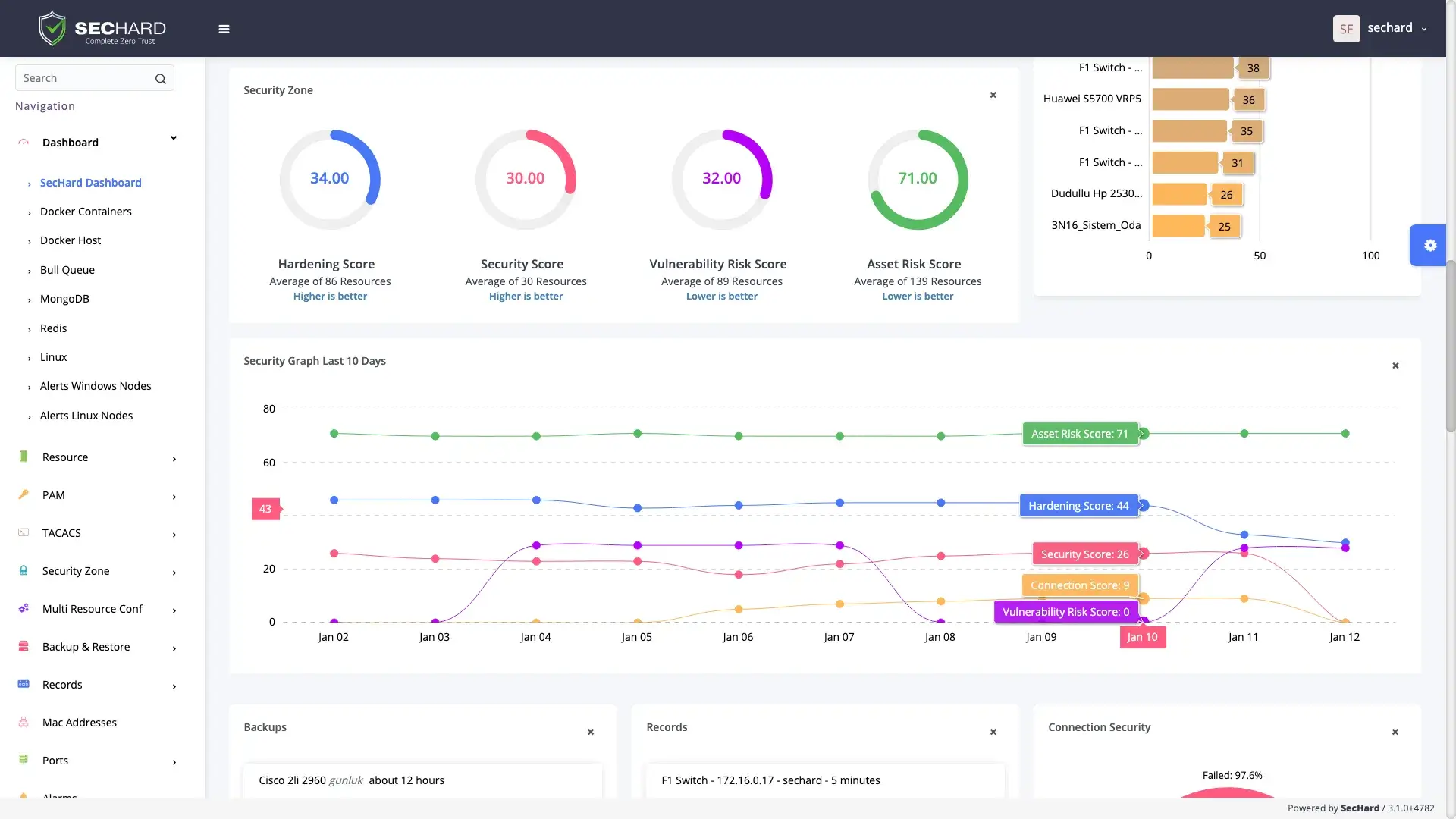Click the Security Zone lock icon

coord(24,570)
